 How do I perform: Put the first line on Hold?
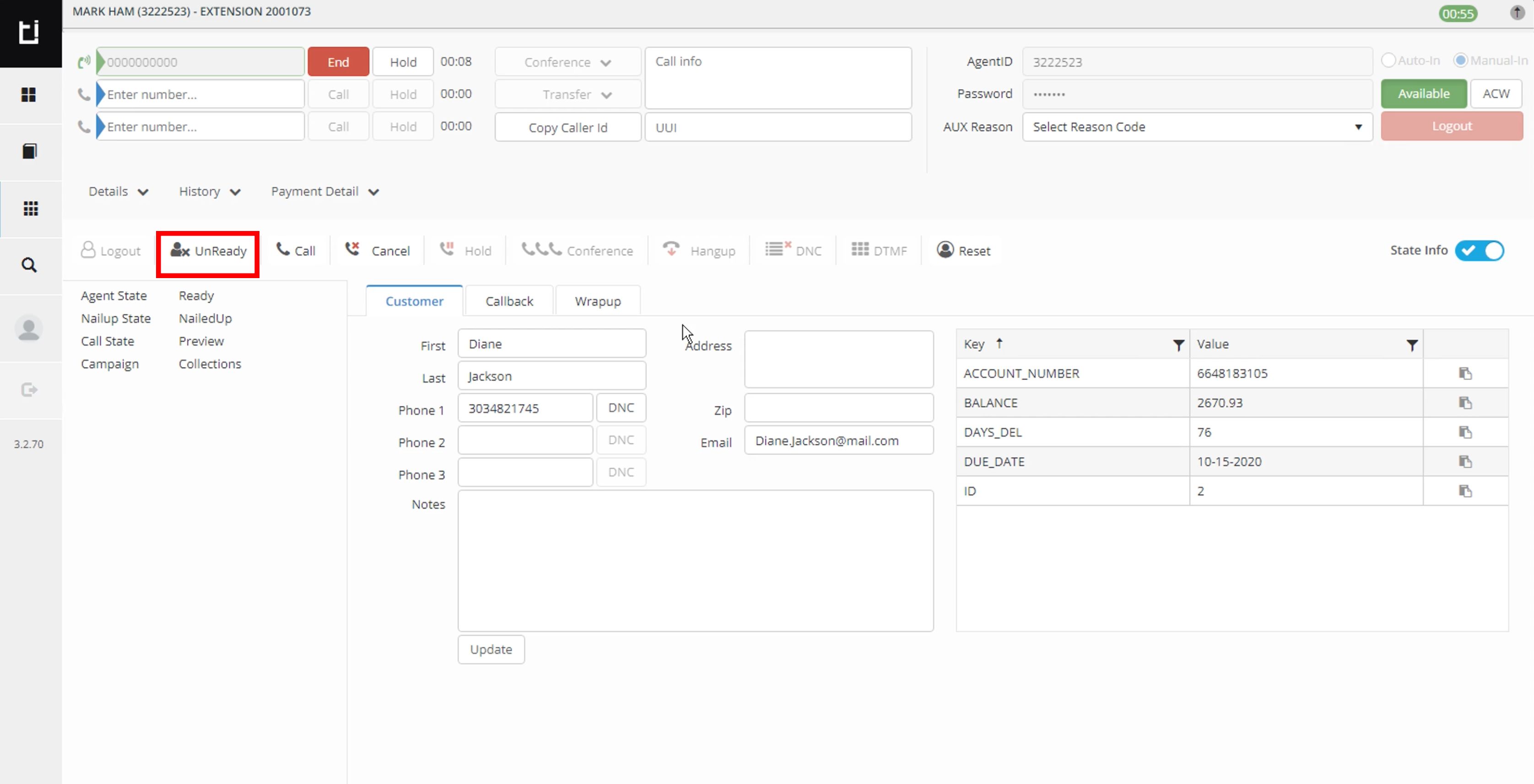pyautogui.click(x=403, y=62)
